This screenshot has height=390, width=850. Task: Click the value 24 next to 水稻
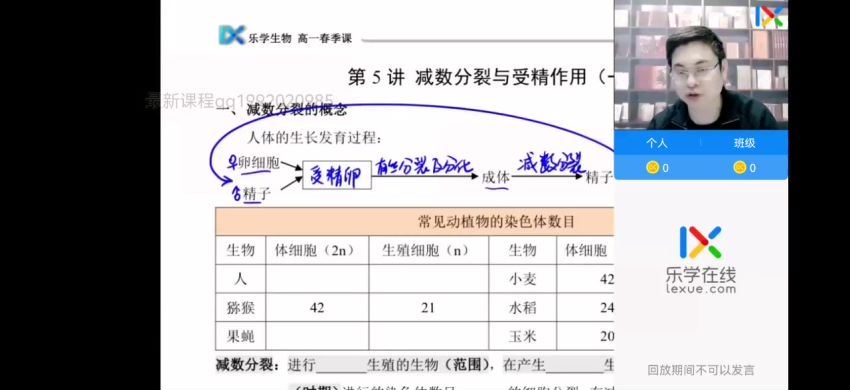point(607,308)
